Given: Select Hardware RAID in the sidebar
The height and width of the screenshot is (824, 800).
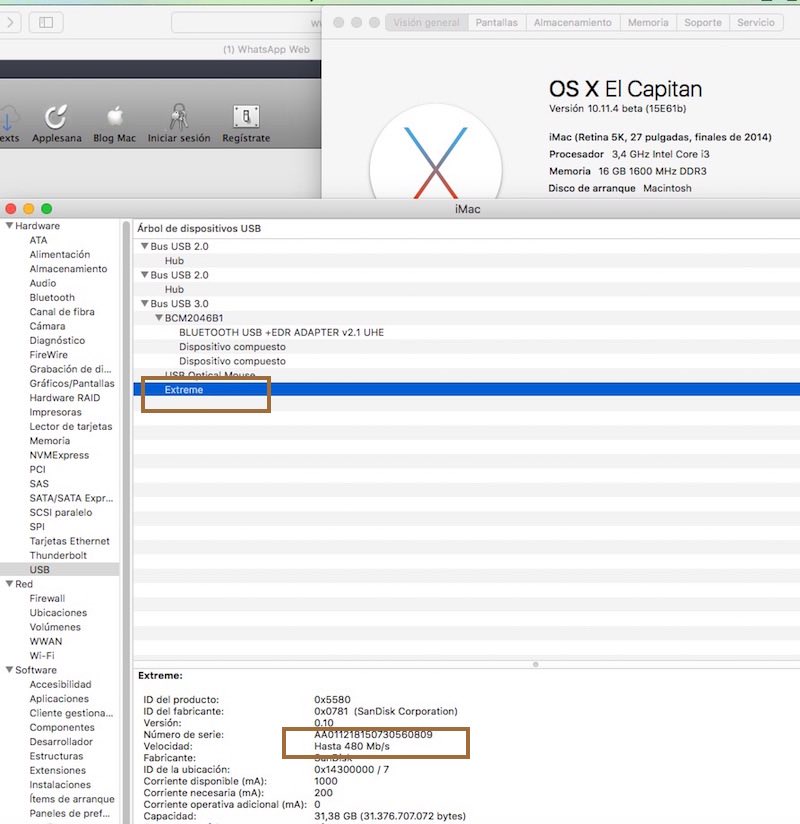Looking at the screenshot, I should pyautogui.click(x=65, y=398).
